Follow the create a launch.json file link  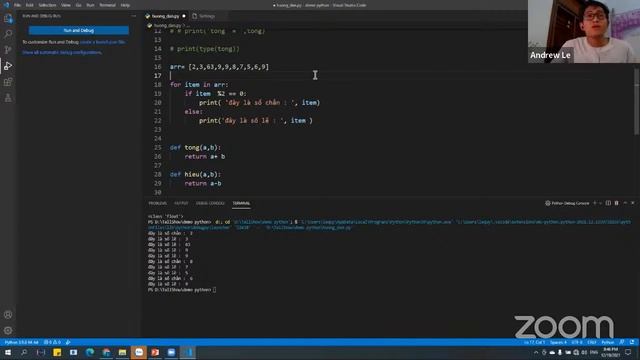(103, 42)
